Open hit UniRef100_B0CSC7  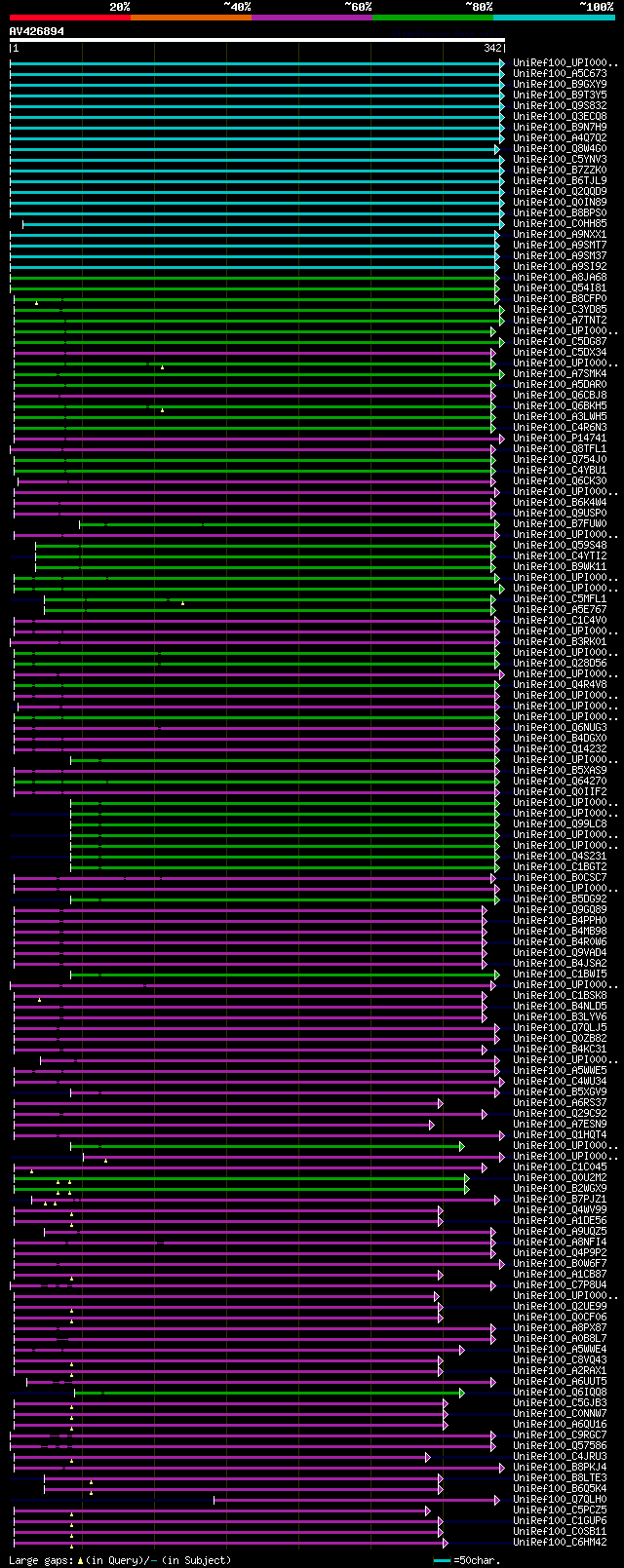(560, 877)
